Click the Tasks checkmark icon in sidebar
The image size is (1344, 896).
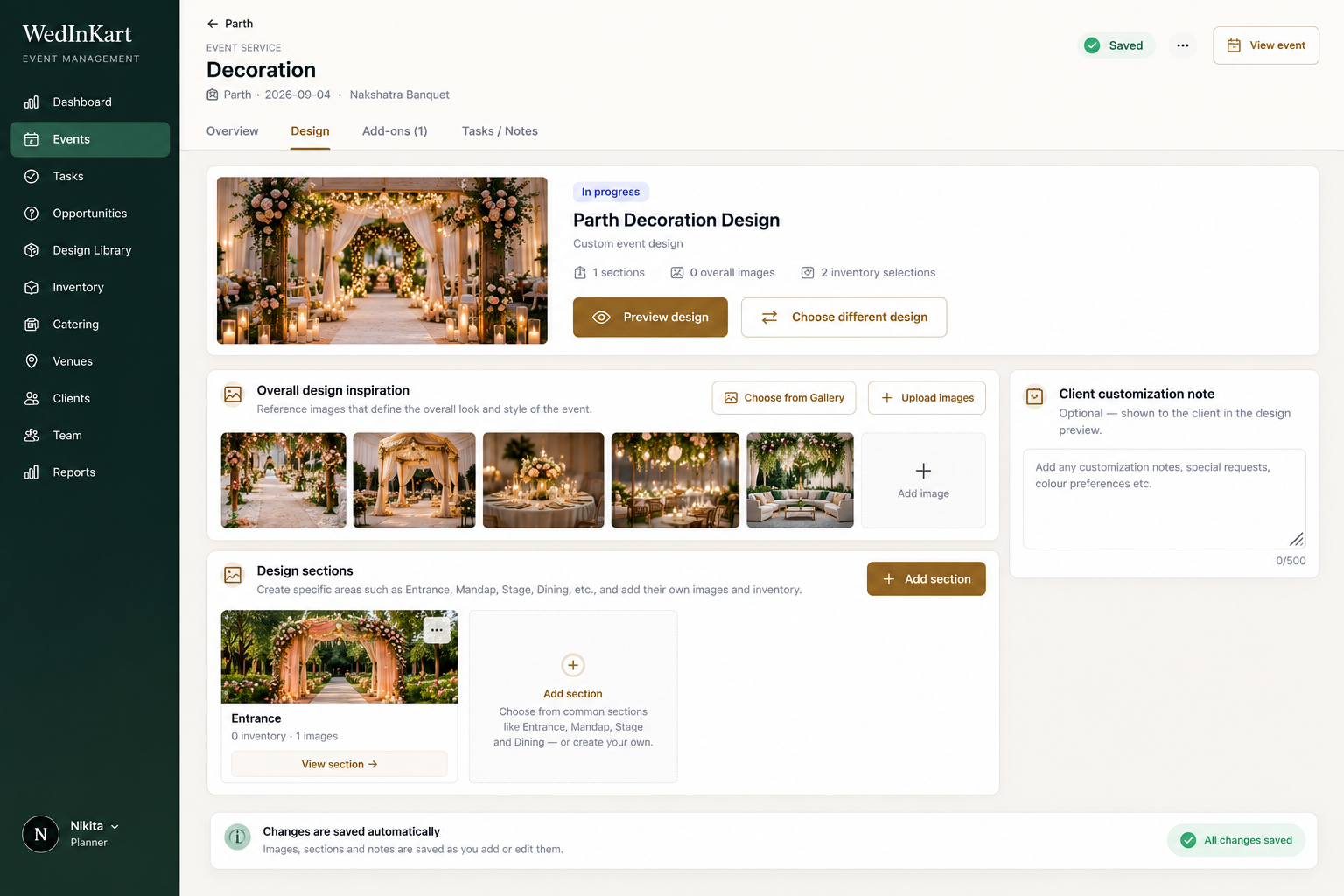[31, 177]
